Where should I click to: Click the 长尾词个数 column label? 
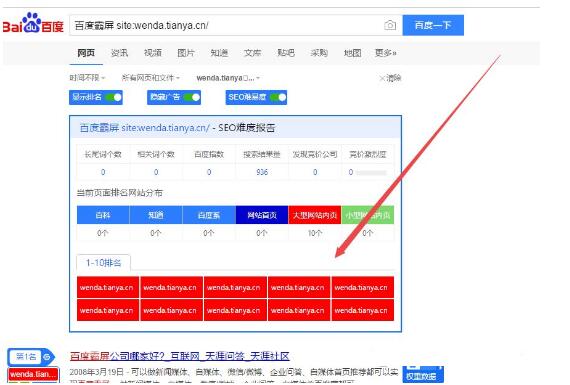[x=103, y=155]
